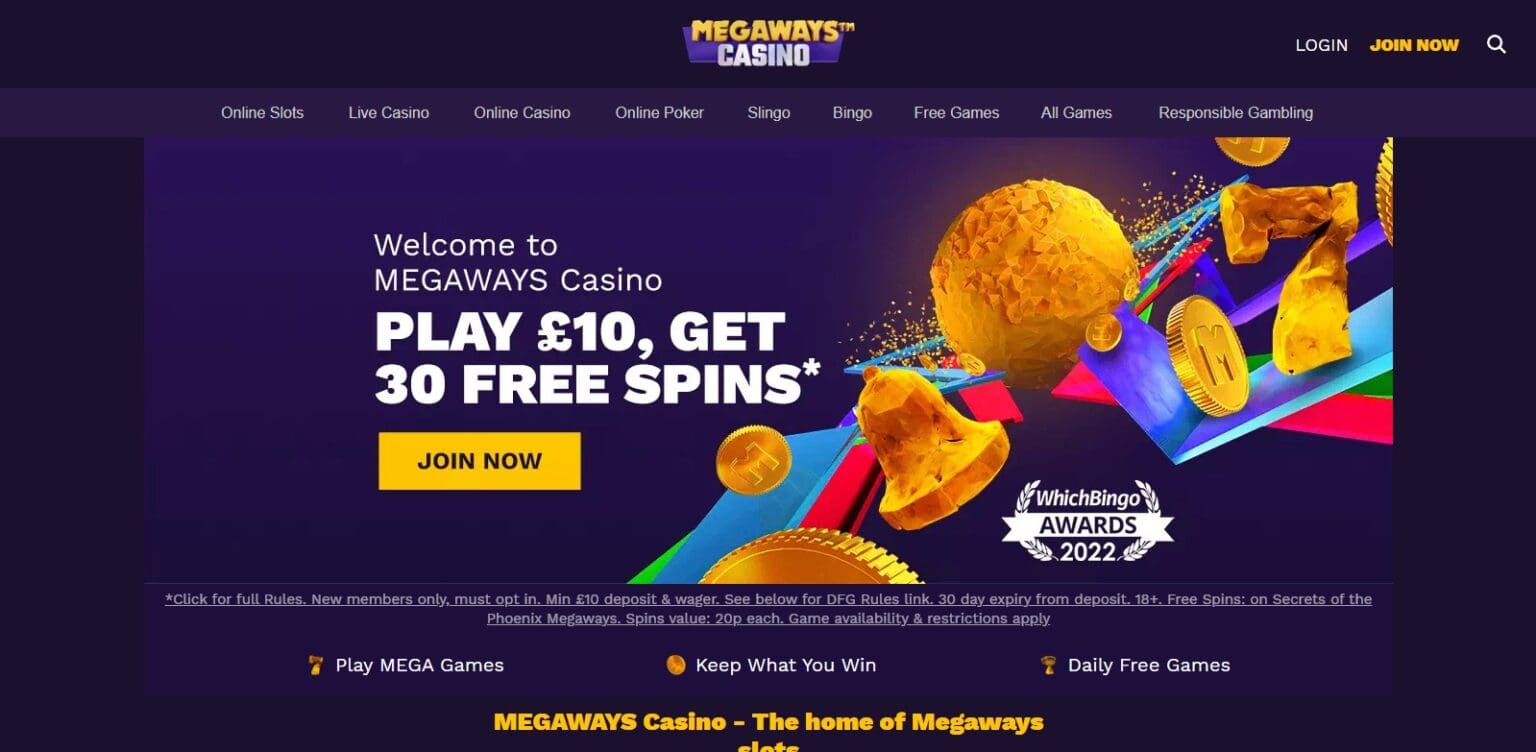Image resolution: width=1536 pixels, height=752 pixels.
Task: Click the Megaways Casino logo
Action: [x=768, y=43]
